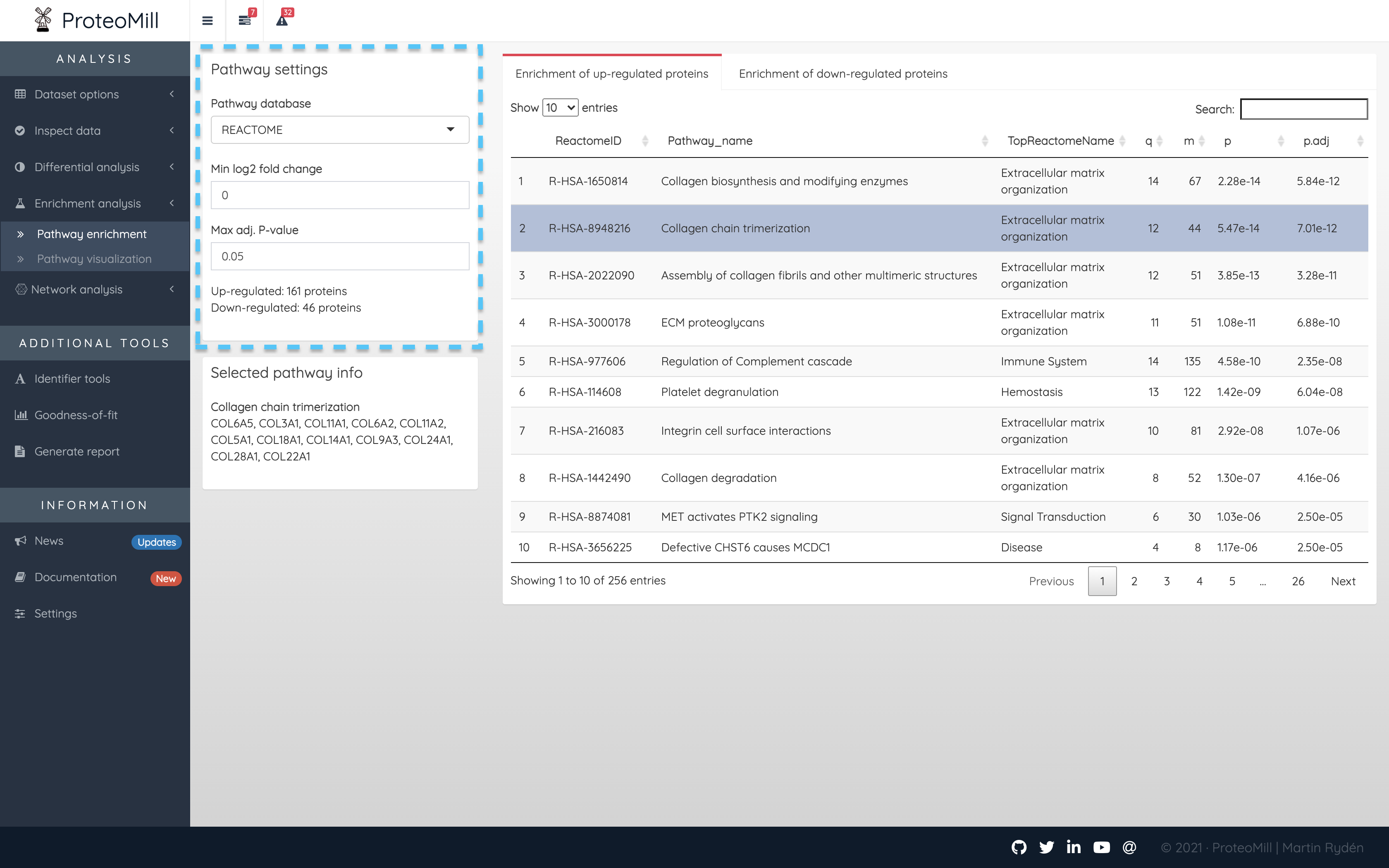1389x868 pixels.
Task: Click the YouTube icon in the footer
Action: click(x=1101, y=847)
